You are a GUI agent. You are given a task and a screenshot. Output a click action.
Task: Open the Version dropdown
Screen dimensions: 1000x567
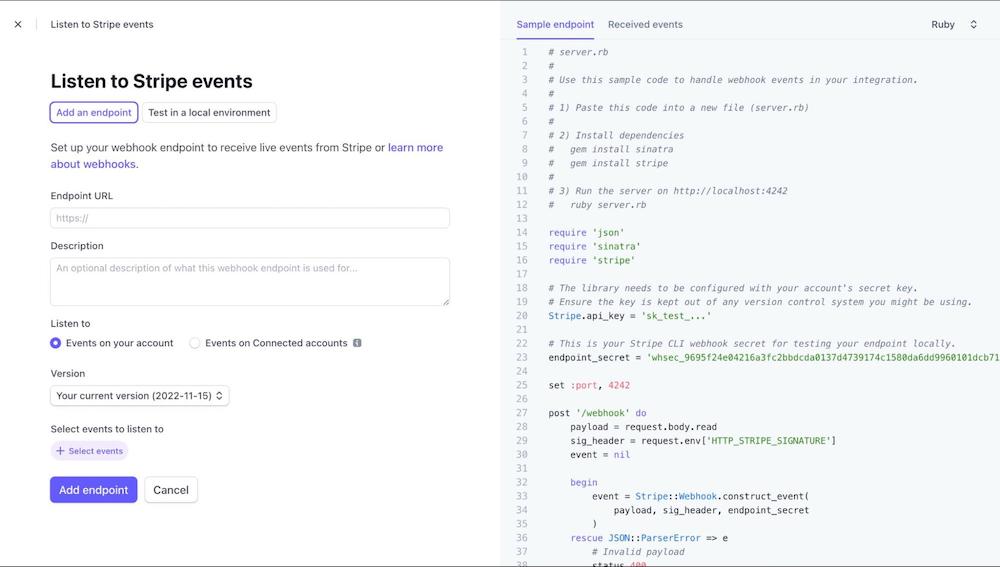[140, 395]
